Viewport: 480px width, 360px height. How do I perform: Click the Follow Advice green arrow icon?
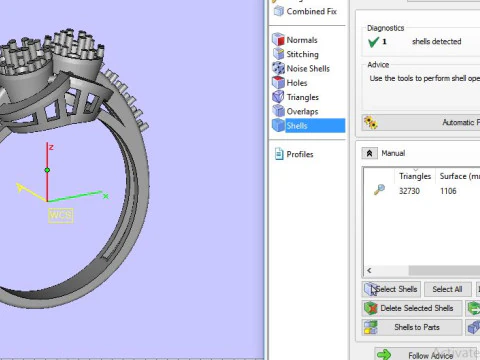(x=384, y=354)
